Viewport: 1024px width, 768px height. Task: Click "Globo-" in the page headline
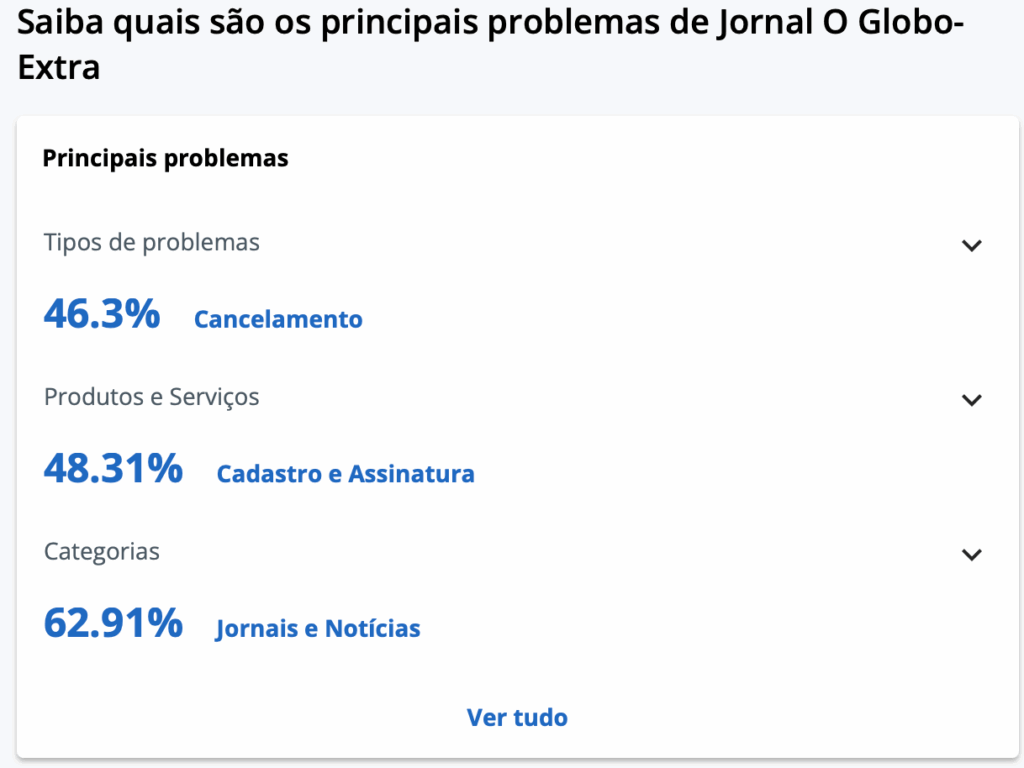pyautogui.click(x=918, y=24)
